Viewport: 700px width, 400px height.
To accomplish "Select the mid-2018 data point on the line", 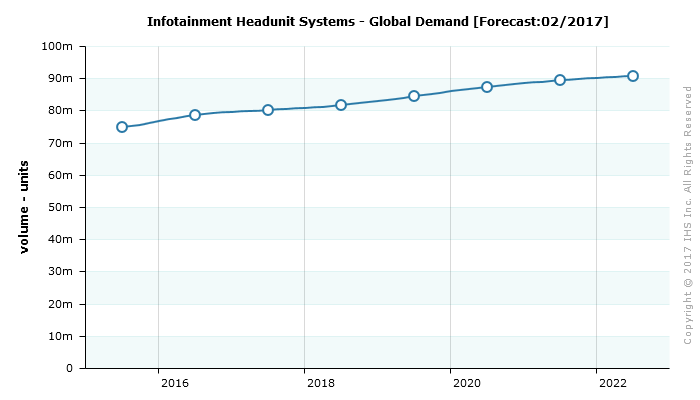I will [x=341, y=105].
